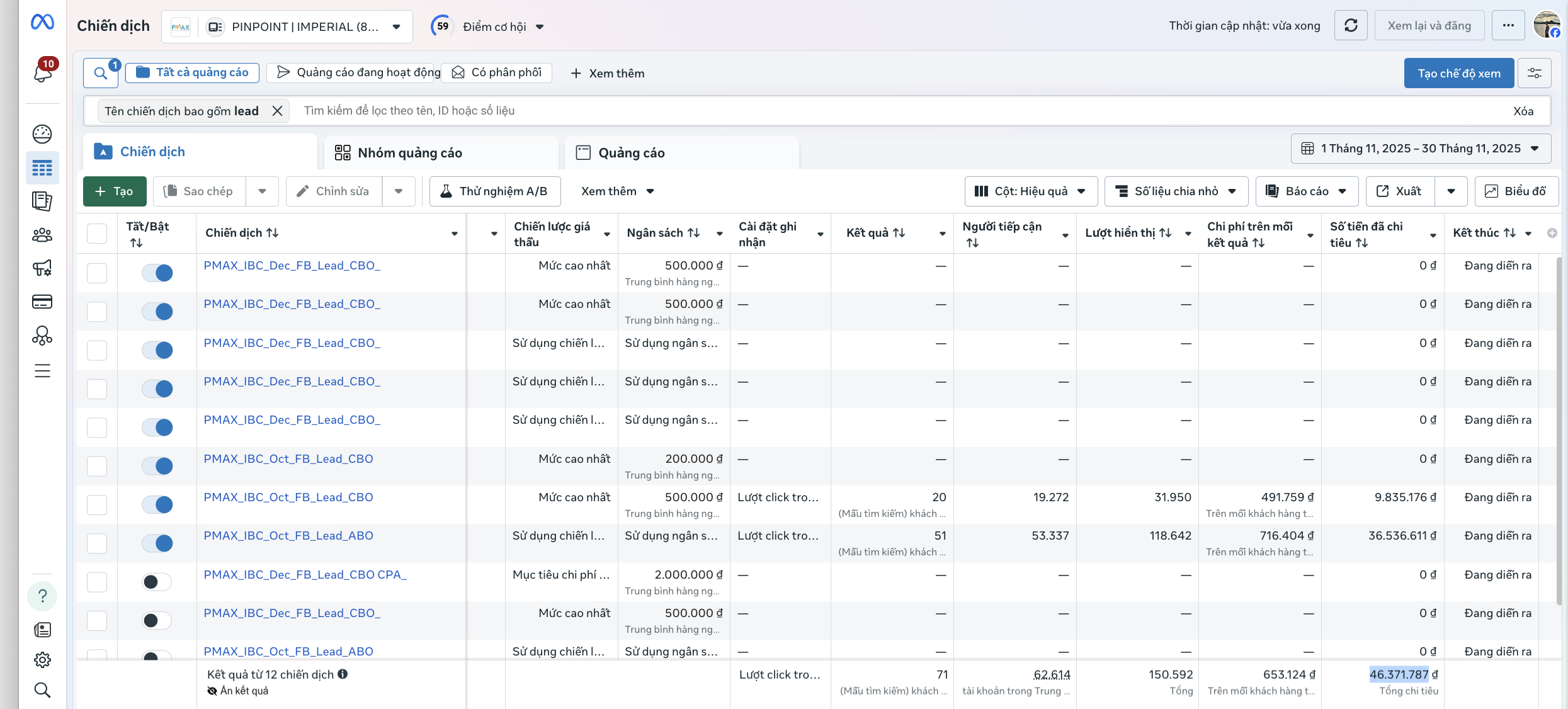The height and width of the screenshot is (709, 1568).
Task: Open the Số liệu chia nhỏ breakdown dropdown
Action: (x=1176, y=191)
